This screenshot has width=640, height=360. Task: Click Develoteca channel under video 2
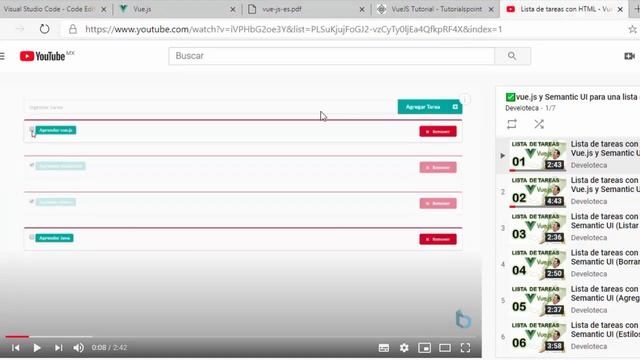pyautogui.click(x=589, y=202)
